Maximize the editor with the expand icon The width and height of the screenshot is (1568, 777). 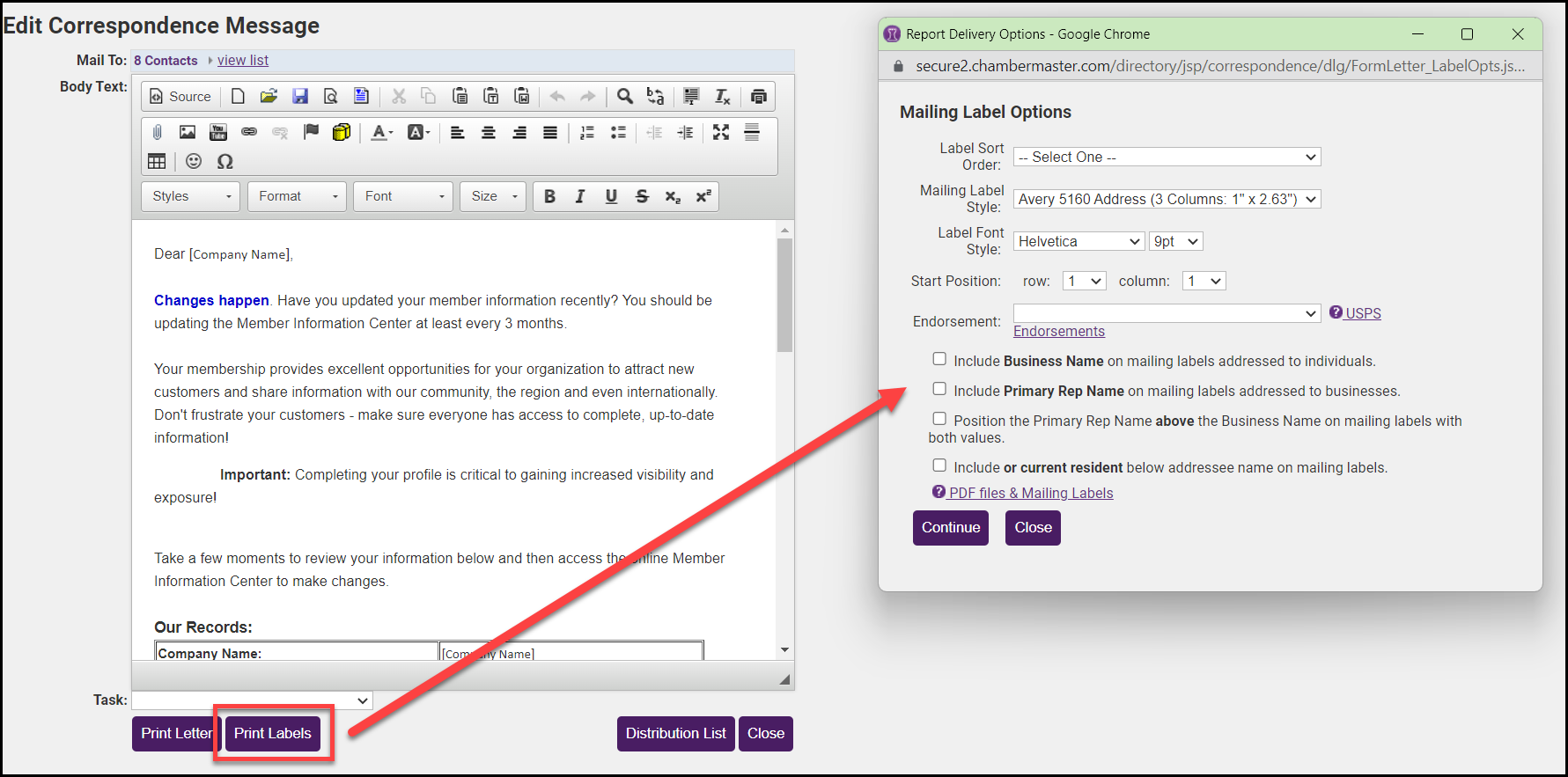click(721, 133)
